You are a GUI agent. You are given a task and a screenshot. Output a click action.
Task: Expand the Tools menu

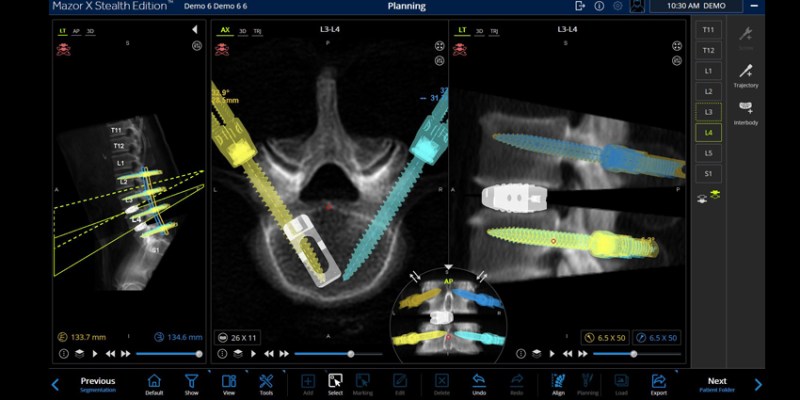click(x=266, y=384)
